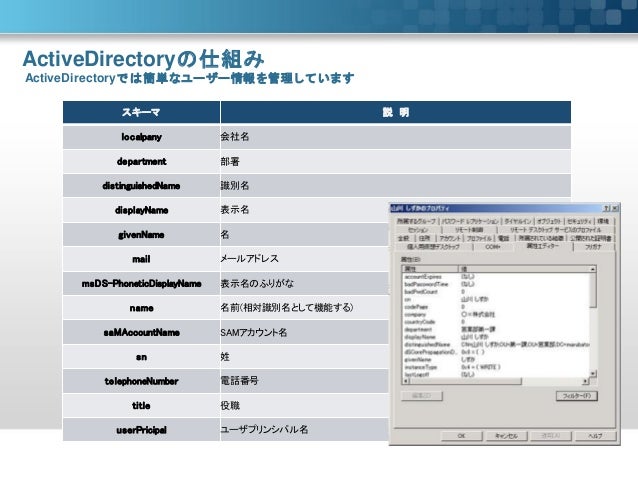Click the キャンセル button
The width and height of the screenshot is (638, 479).
(x=506, y=435)
